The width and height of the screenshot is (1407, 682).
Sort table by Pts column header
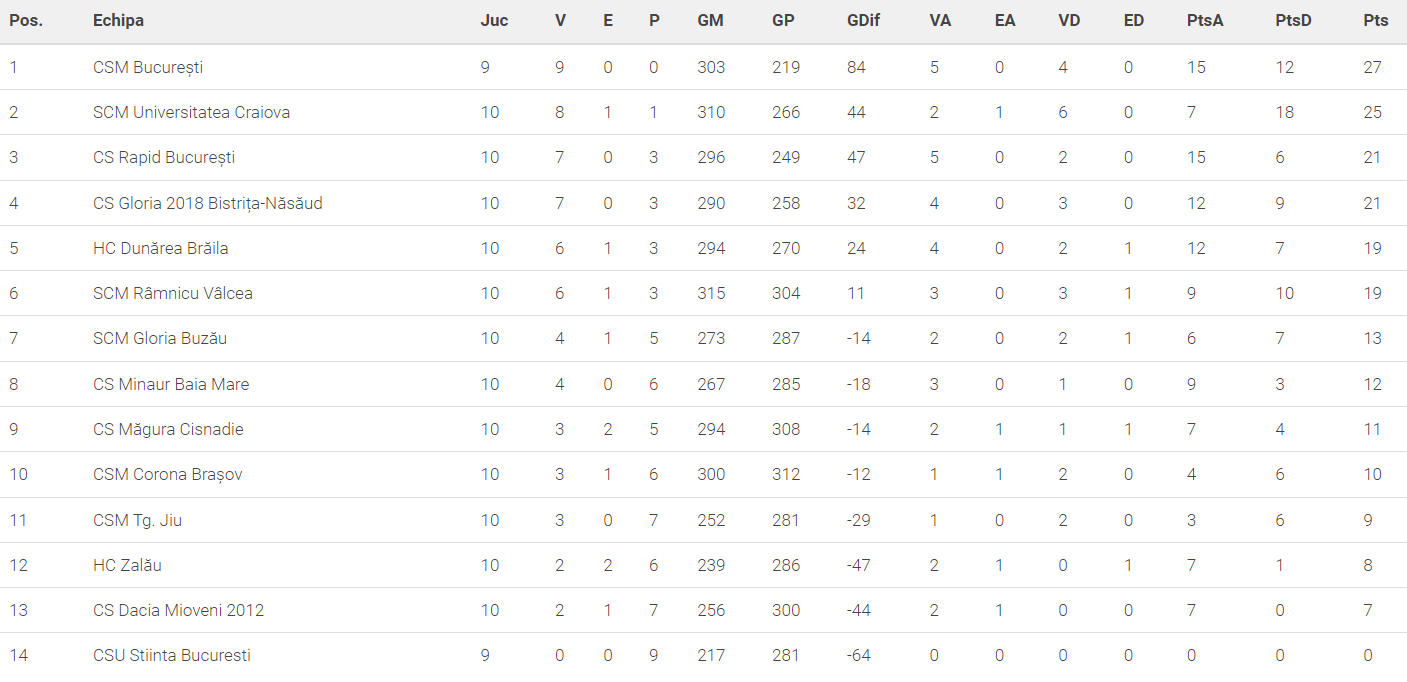1375,20
